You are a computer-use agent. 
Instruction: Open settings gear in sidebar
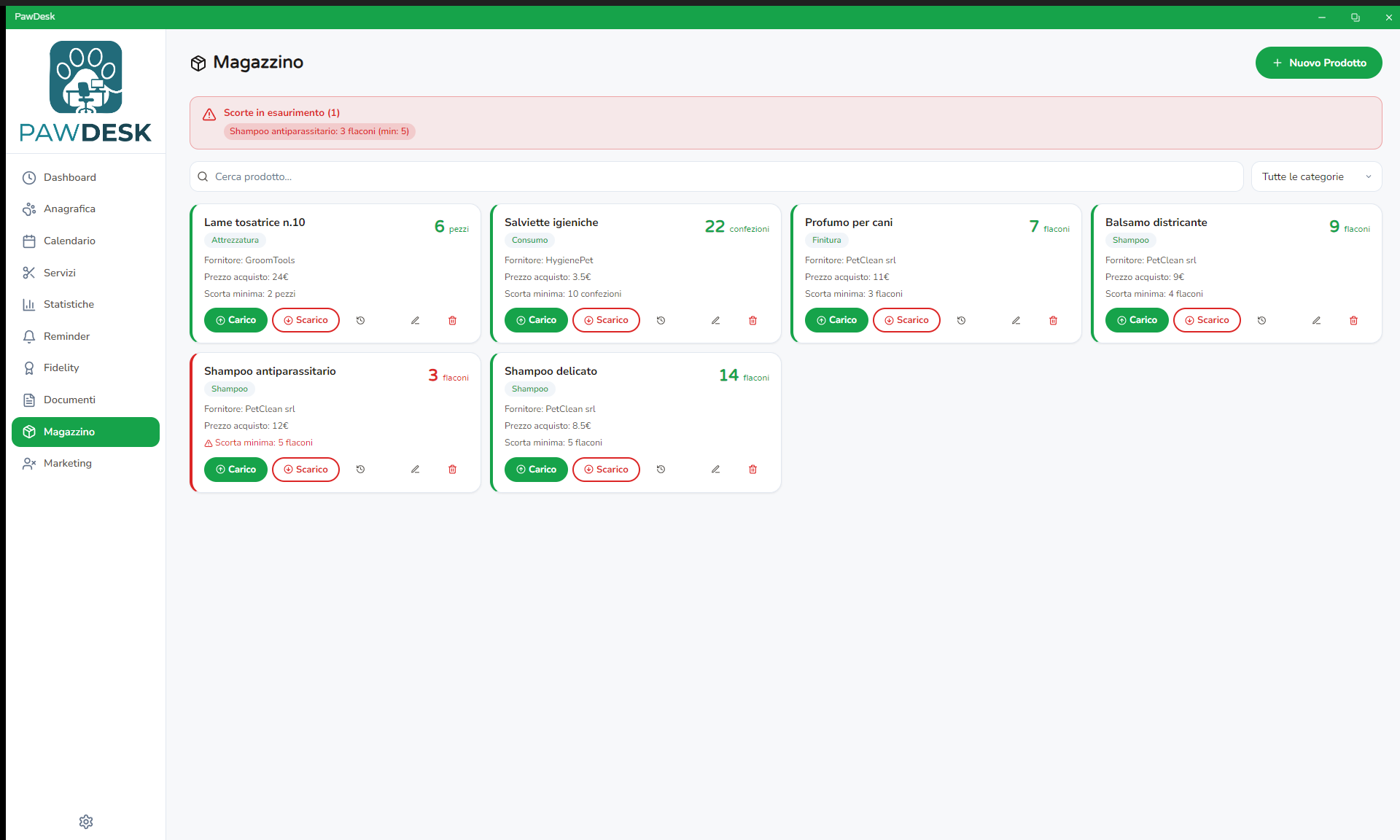(86, 822)
